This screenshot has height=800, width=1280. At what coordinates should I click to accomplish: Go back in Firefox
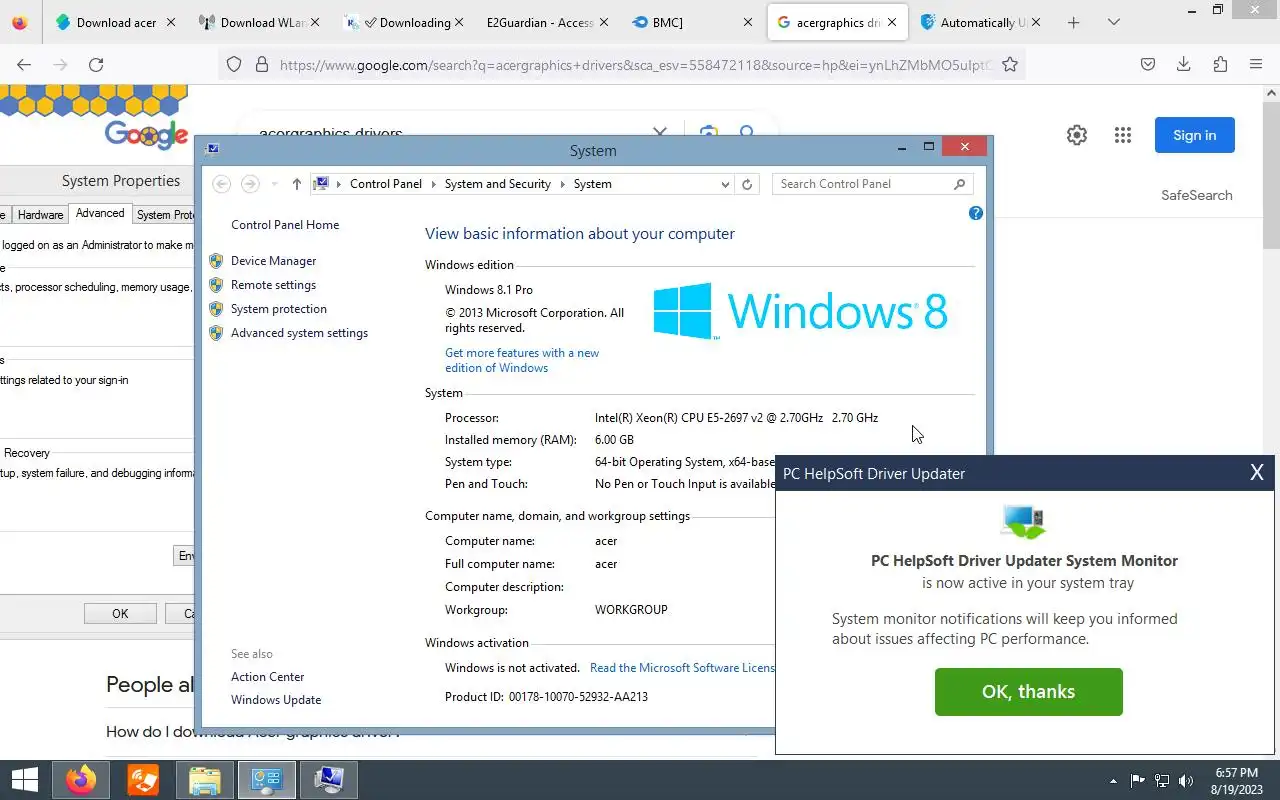pyautogui.click(x=24, y=64)
